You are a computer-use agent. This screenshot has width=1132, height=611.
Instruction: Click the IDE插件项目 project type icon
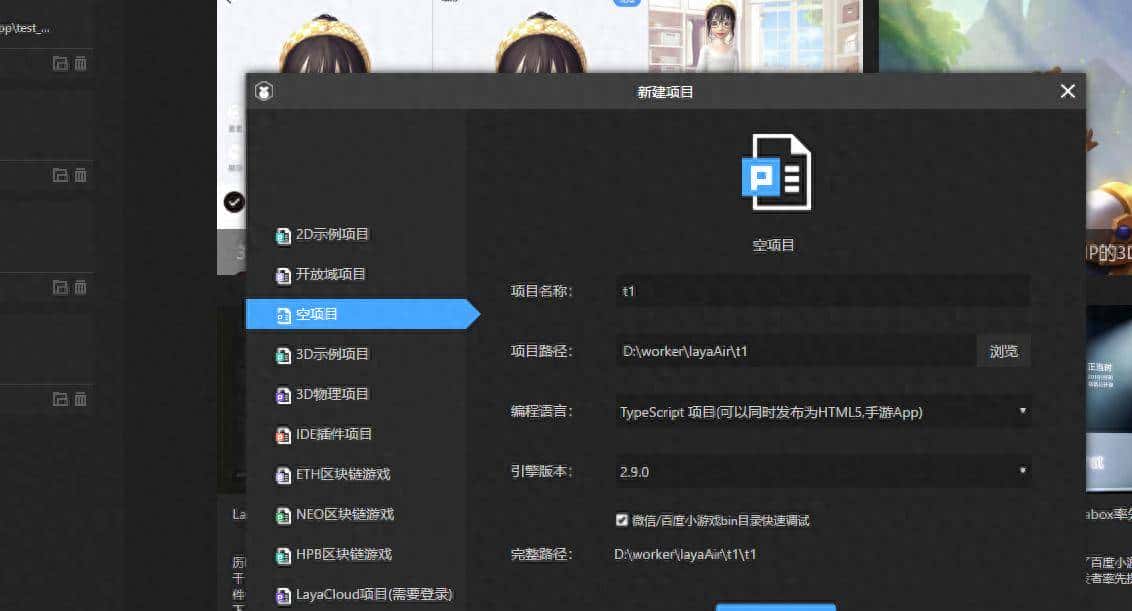coord(281,434)
